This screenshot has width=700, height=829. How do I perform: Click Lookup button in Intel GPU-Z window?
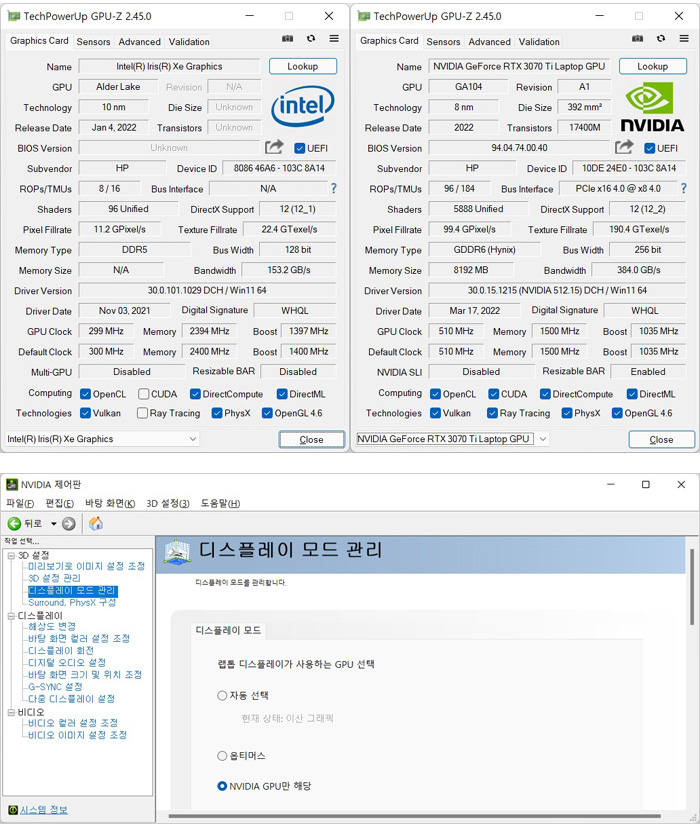tap(302, 66)
